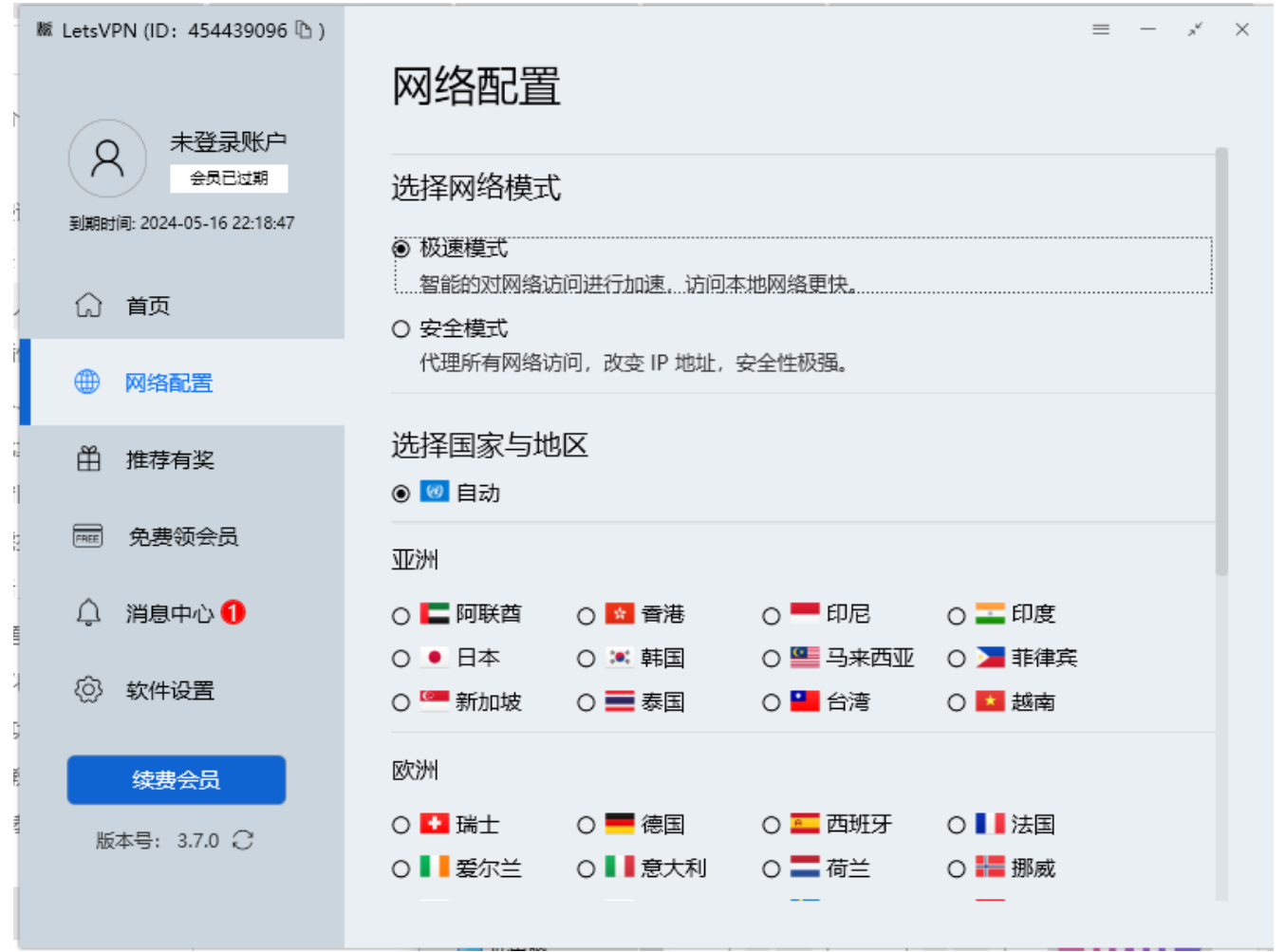Pick 新加坡 from Asia regions
Viewport: 1286px width, 952px height.
click(401, 702)
